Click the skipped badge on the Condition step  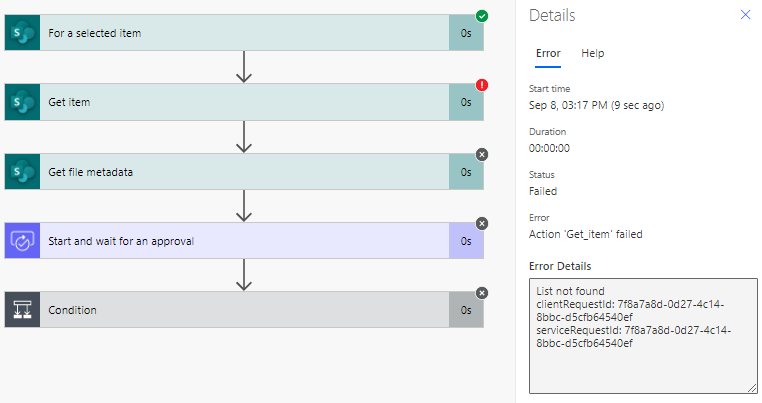(x=482, y=292)
